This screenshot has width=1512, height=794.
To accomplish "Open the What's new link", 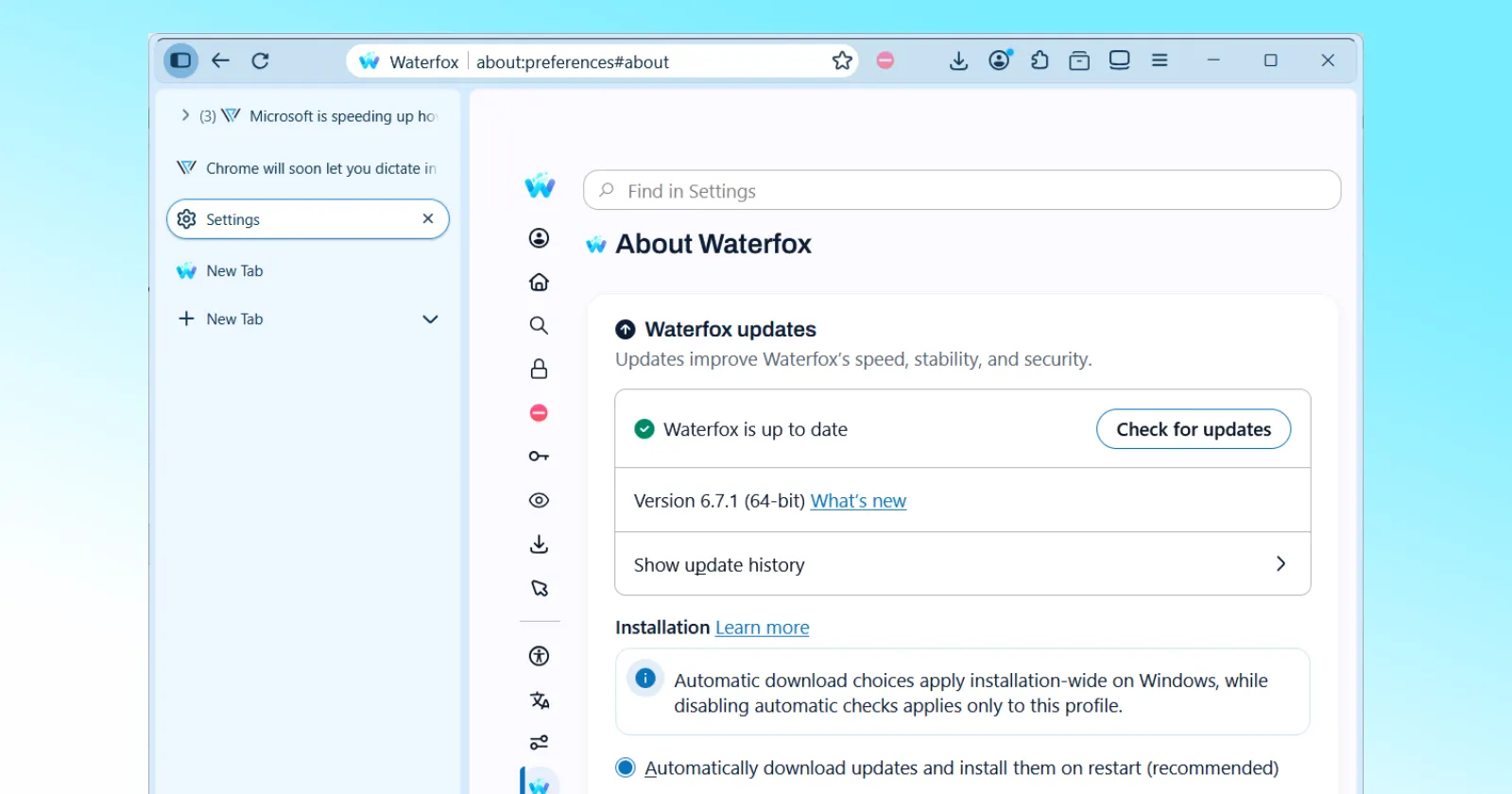I will (858, 501).
